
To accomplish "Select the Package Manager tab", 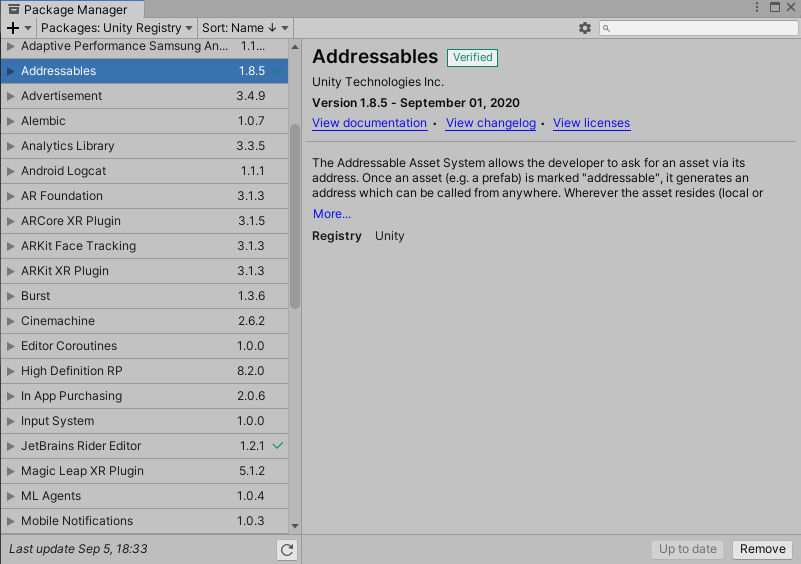I will click(72, 9).
